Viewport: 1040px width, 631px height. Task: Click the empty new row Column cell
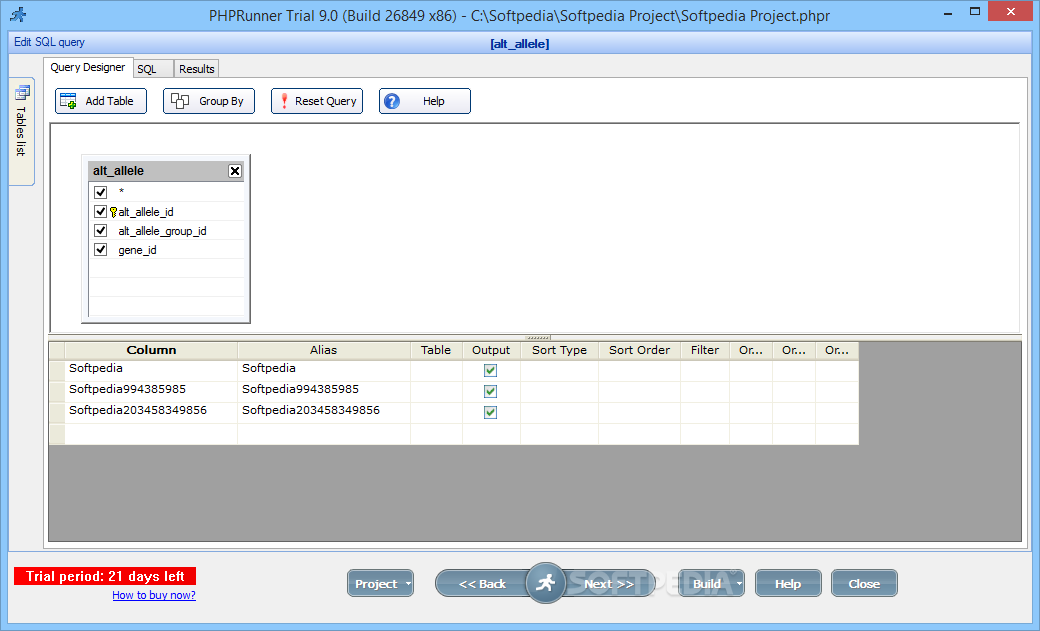(x=151, y=434)
